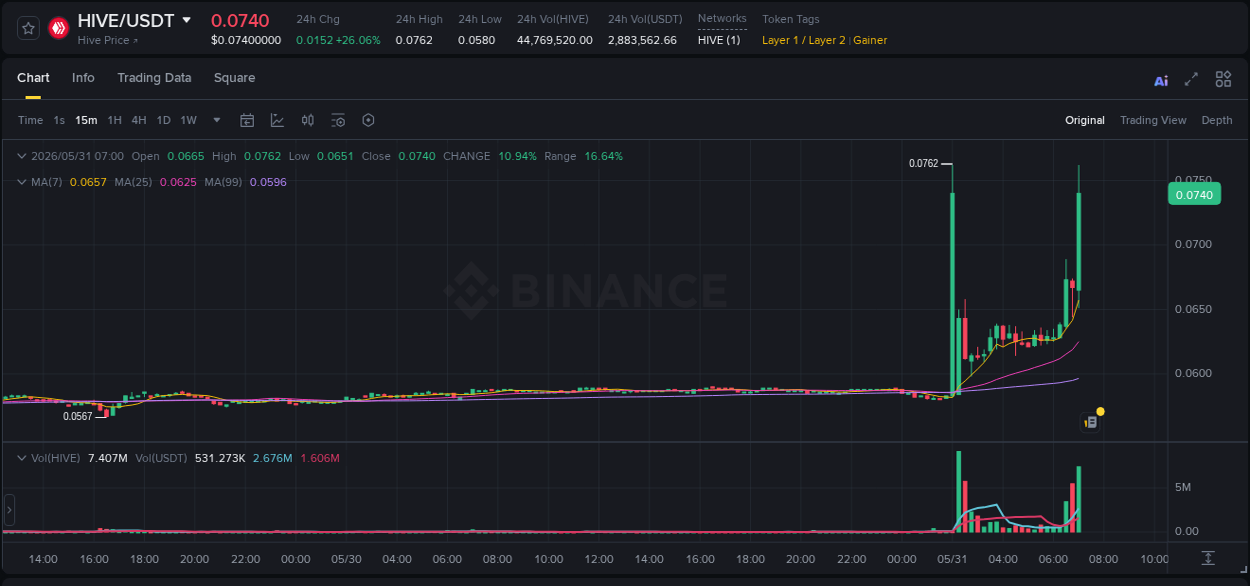The height and width of the screenshot is (586, 1250).
Task: Click the Vol(USDT) 531.273K label
Action: tap(191, 458)
